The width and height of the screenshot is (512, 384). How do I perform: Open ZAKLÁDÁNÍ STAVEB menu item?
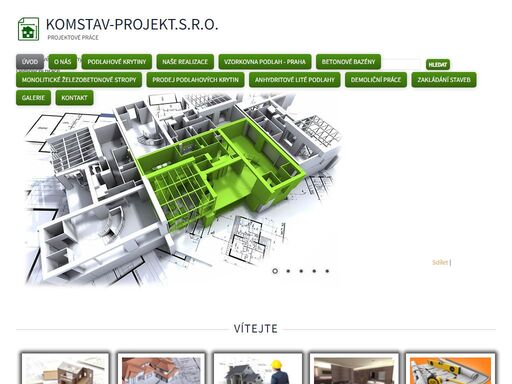click(444, 80)
